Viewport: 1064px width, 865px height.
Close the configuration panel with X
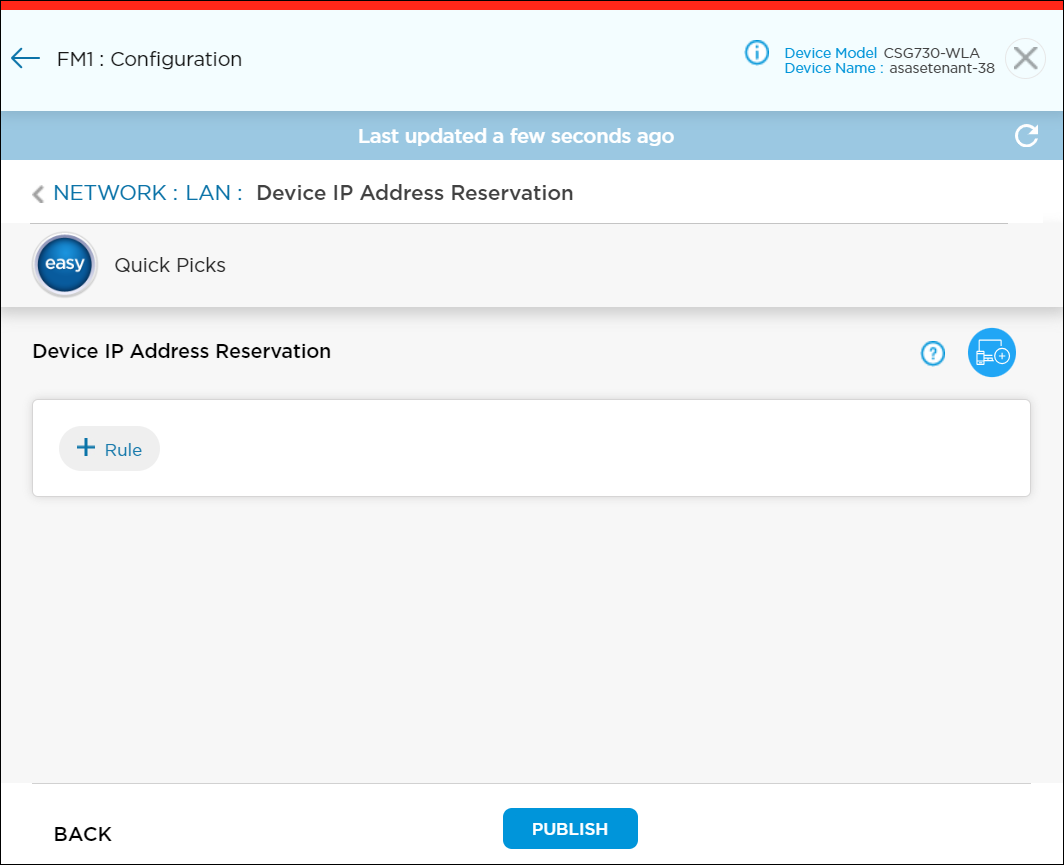pyautogui.click(x=1024, y=59)
